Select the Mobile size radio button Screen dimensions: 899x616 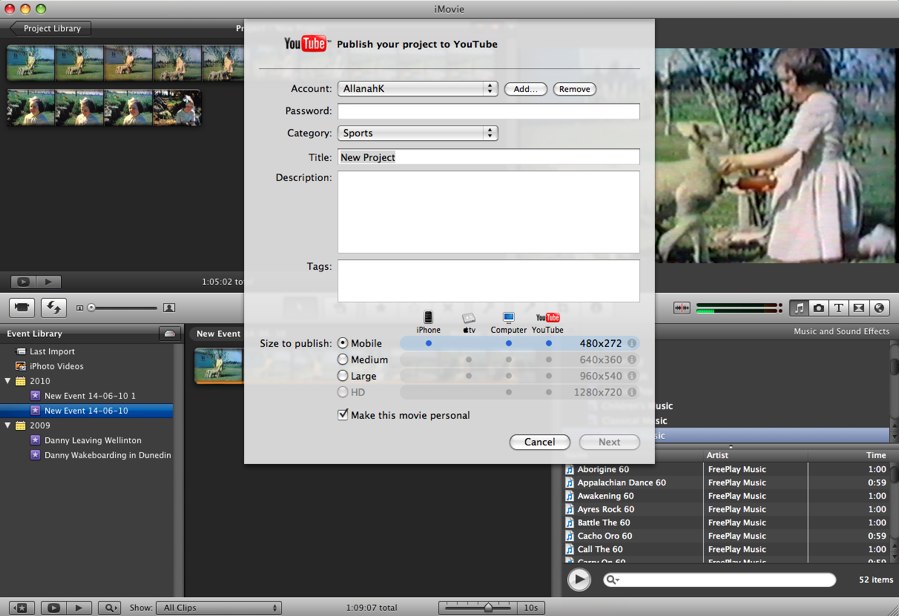(x=343, y=343)
